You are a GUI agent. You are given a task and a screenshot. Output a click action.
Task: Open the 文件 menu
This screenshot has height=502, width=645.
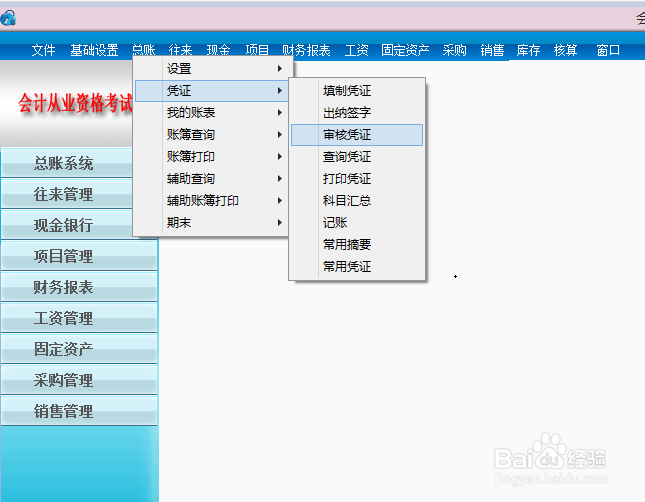tap(43, 51)
